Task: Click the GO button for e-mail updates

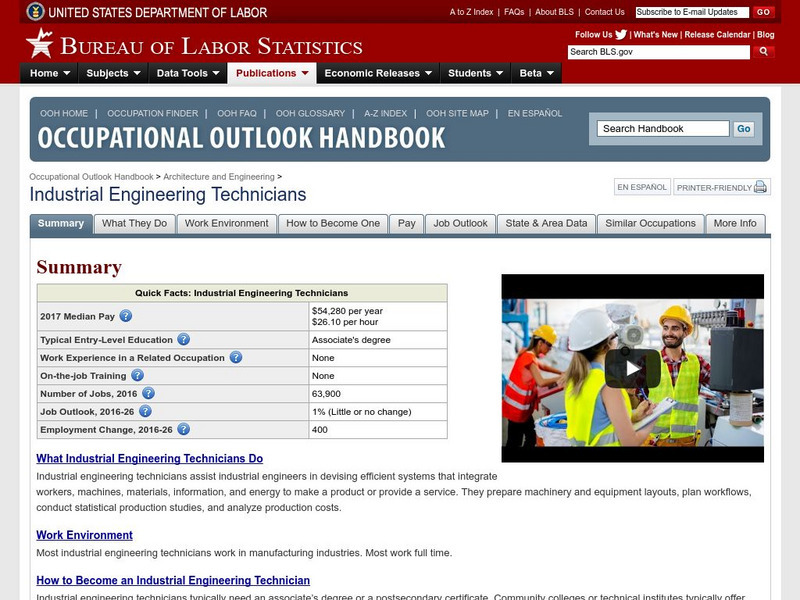Action: point(763,12)
